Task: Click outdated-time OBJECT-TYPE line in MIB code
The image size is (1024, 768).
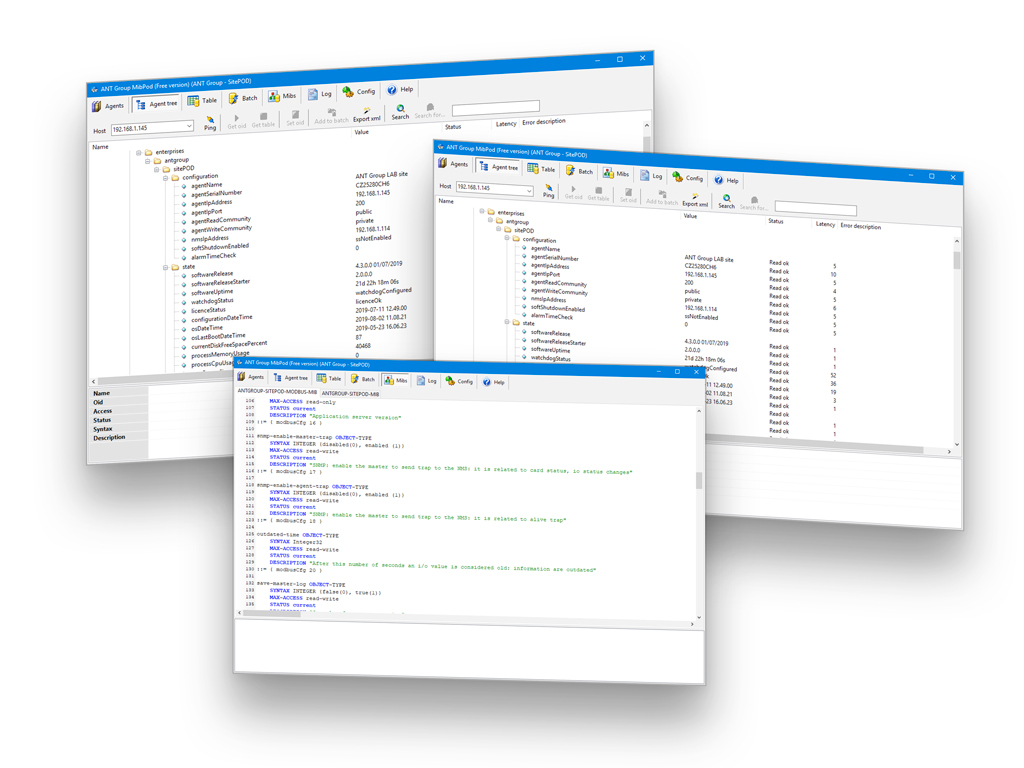Action: click(x=298, y=535)
